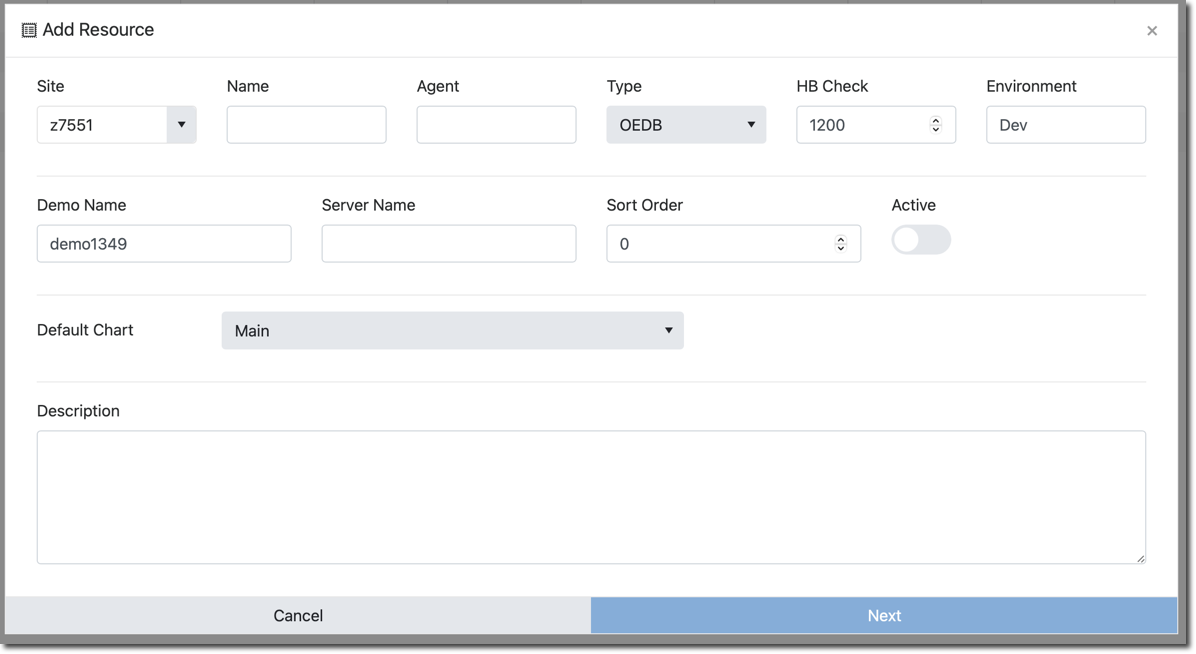Image resolution: width=1196 pixels, height=654 pixels.
Task: Click the Type label
Action: [624, 86]
